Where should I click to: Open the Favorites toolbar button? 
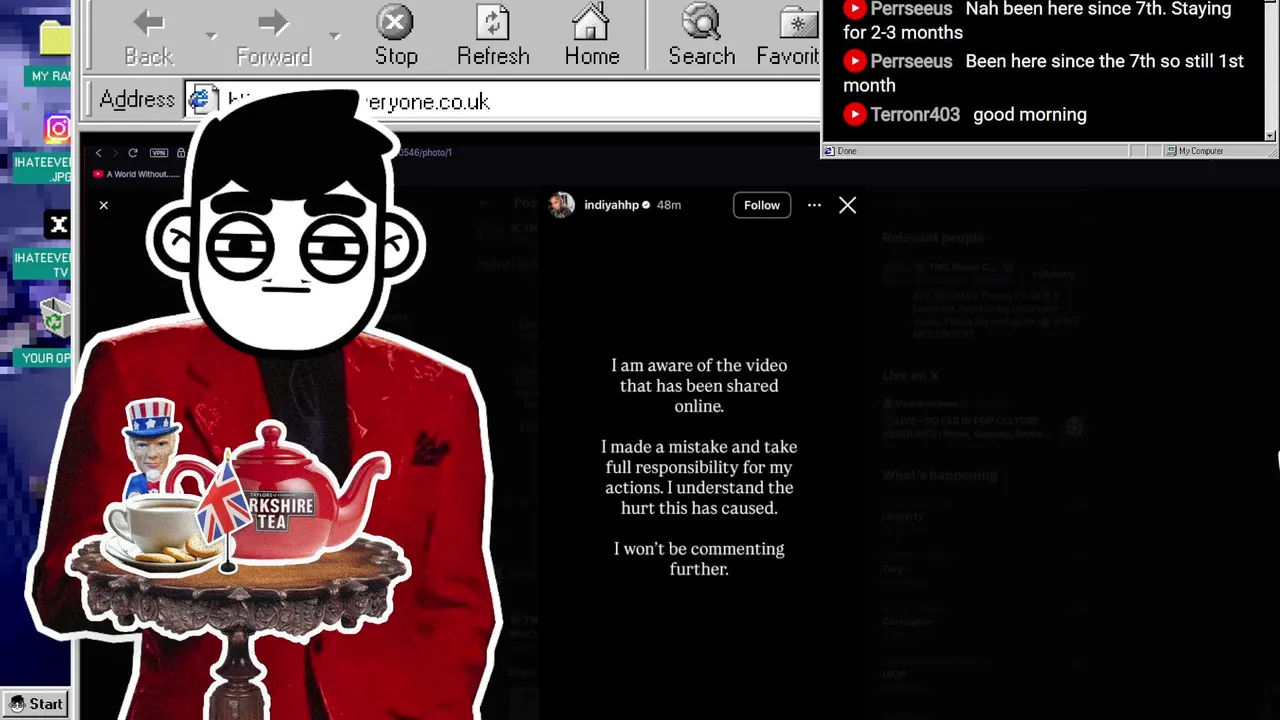pyautogui.click(x=788, y=37)
